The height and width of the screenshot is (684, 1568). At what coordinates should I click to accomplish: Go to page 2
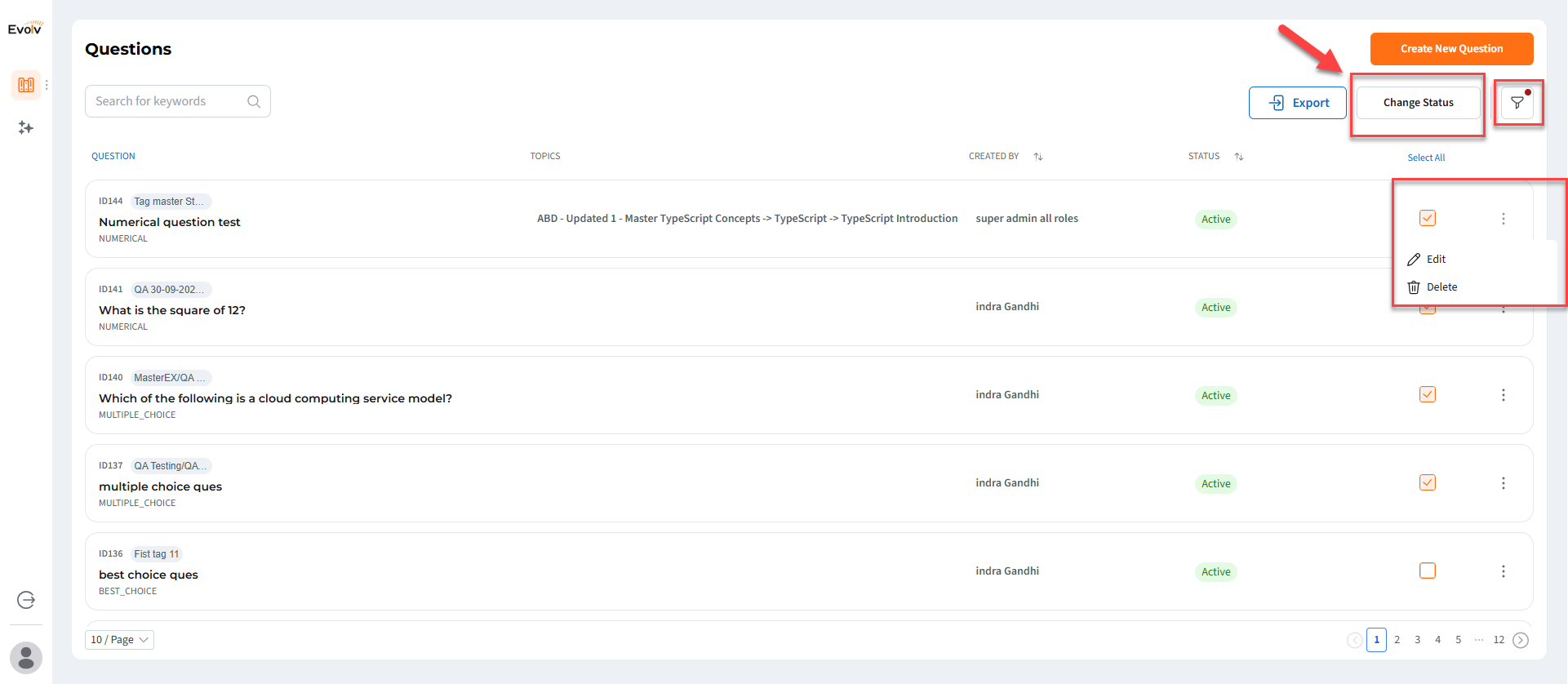point(1397,640)
